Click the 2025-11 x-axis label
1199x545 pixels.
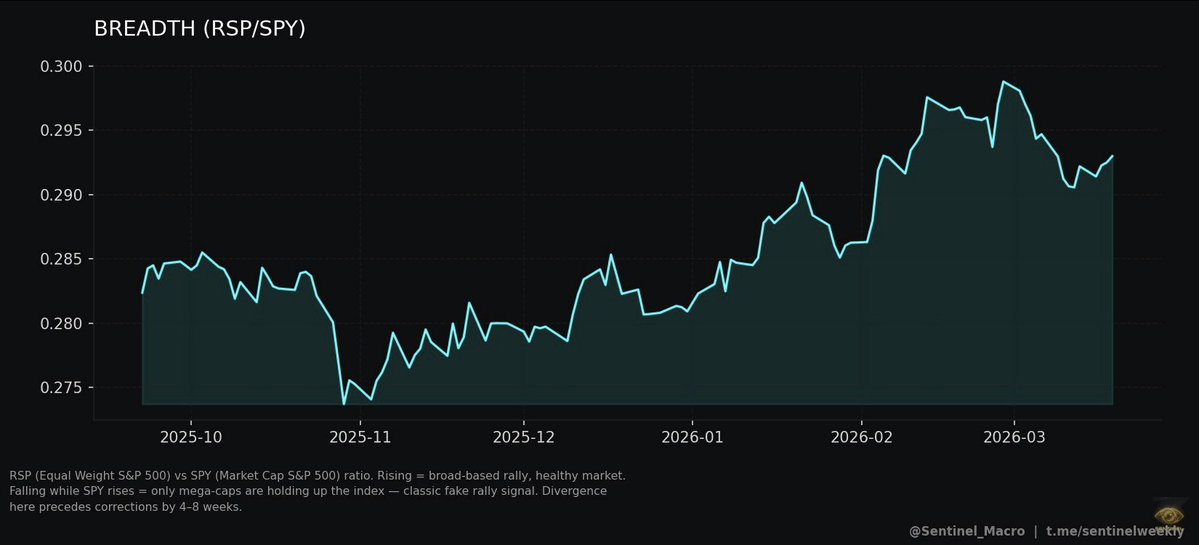[360, 437]
